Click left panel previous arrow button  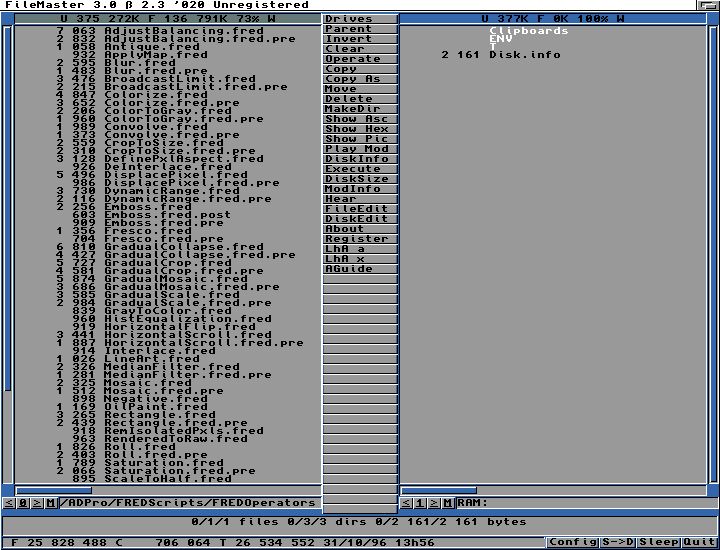tap(9, 503)
